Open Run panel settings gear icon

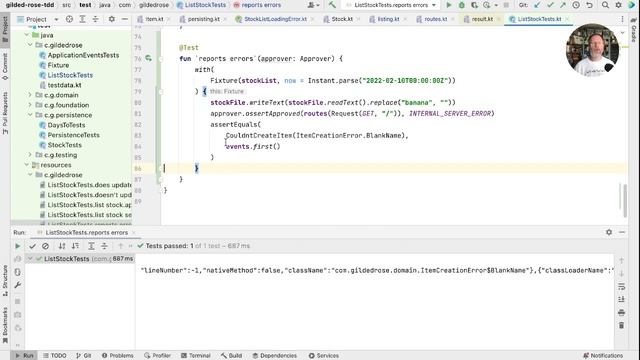coord(609,232)
